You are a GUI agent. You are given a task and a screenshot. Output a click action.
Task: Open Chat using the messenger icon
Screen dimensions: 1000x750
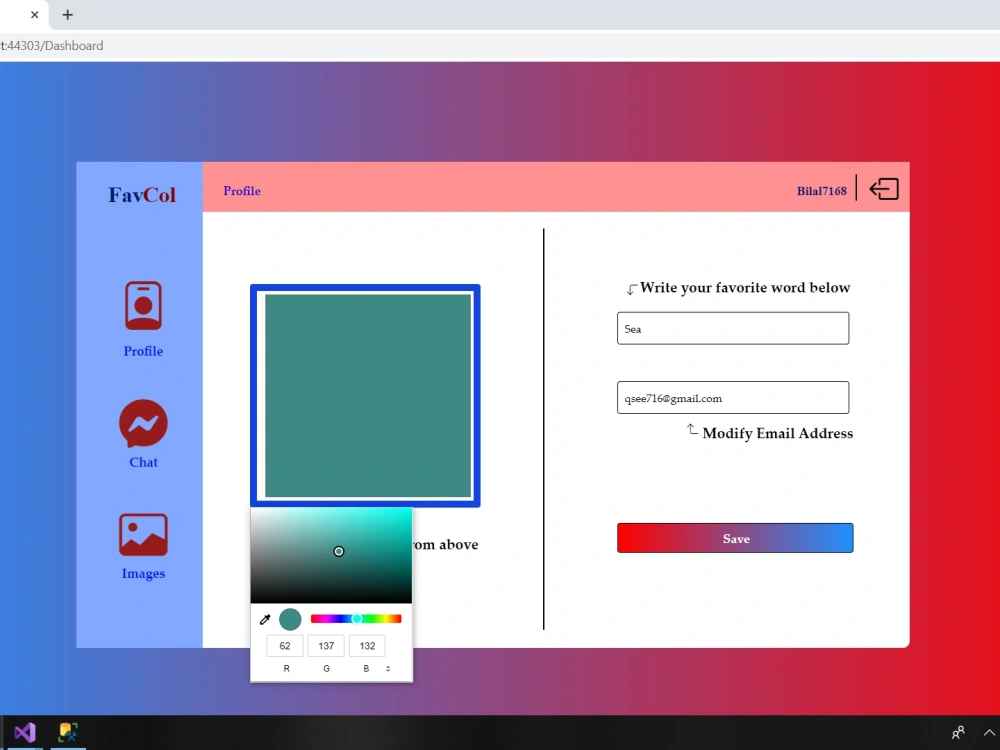(x=143, y=423)
